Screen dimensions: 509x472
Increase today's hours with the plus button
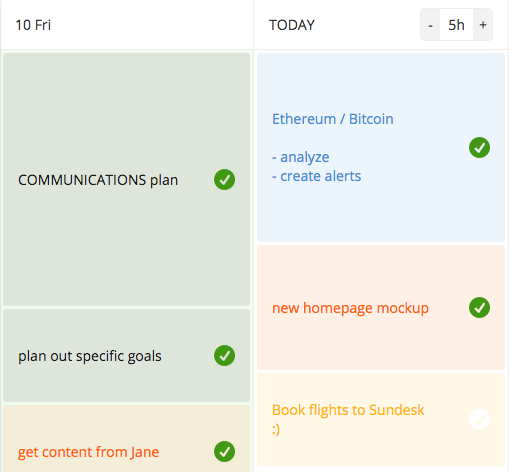[483, 25]
